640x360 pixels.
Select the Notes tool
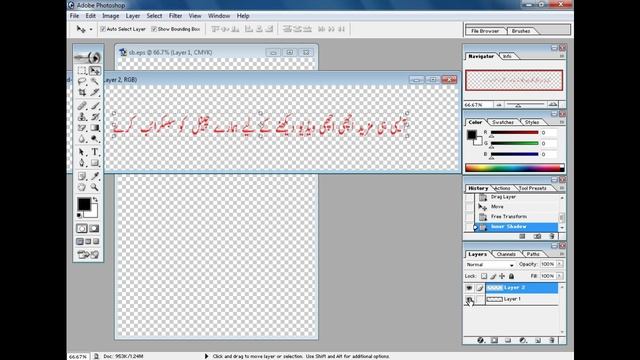82,176
